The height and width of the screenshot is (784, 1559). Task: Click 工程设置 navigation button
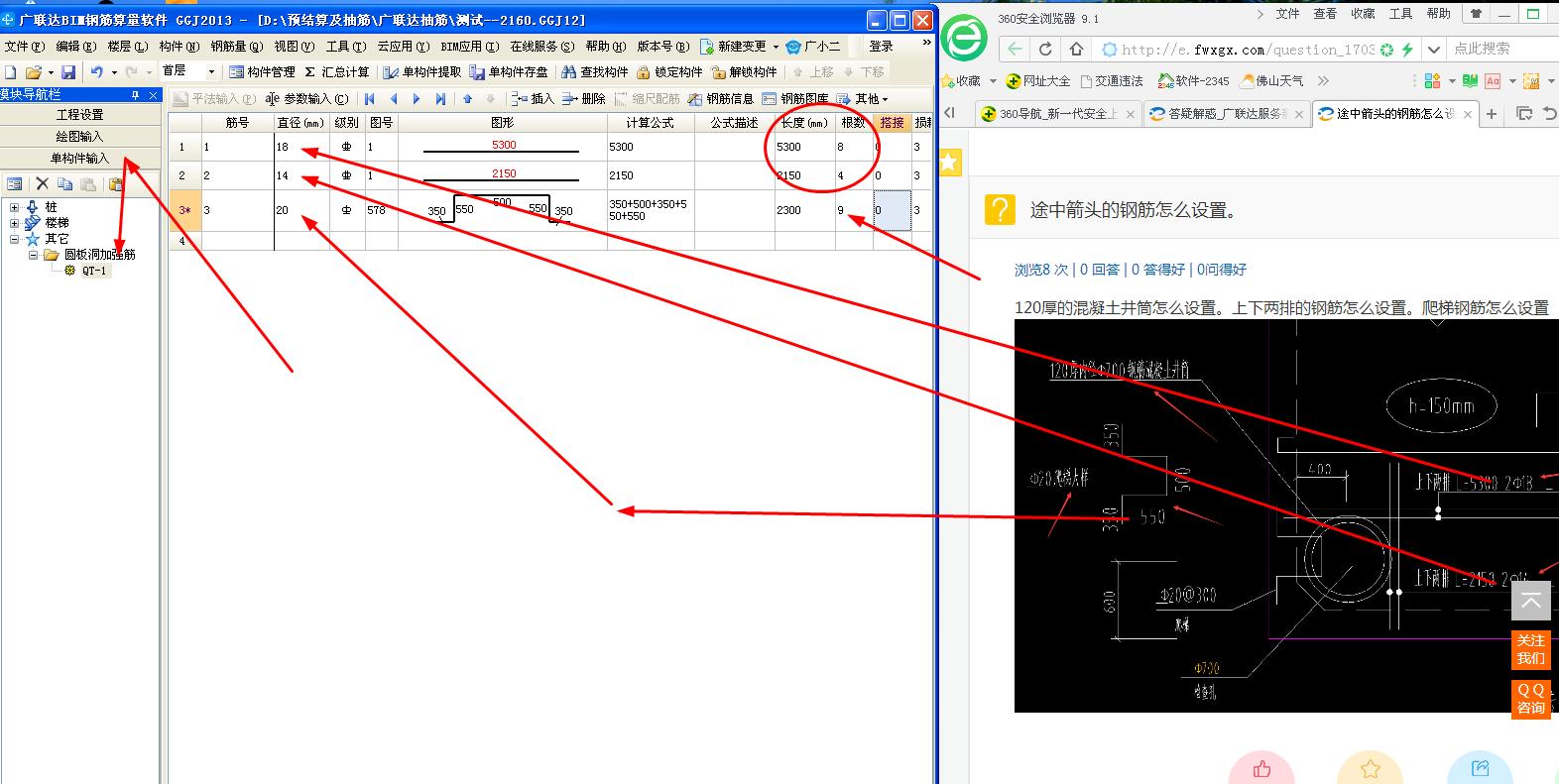[x=80, y=115]
